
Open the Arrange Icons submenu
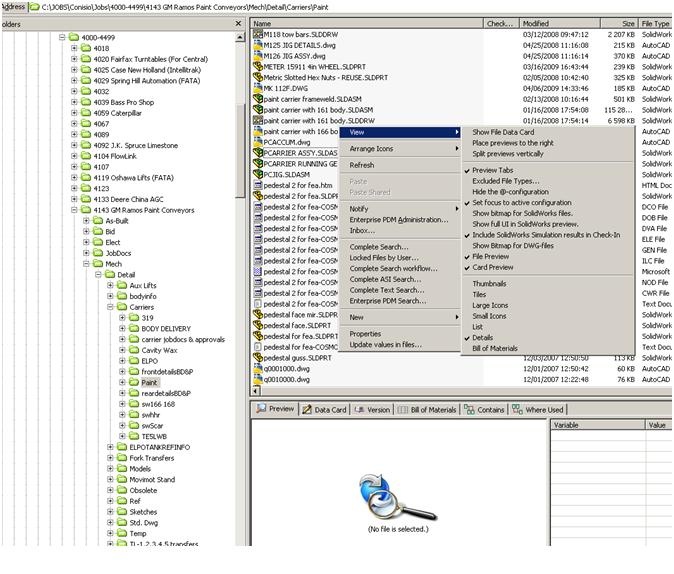(x=400, y=148)
